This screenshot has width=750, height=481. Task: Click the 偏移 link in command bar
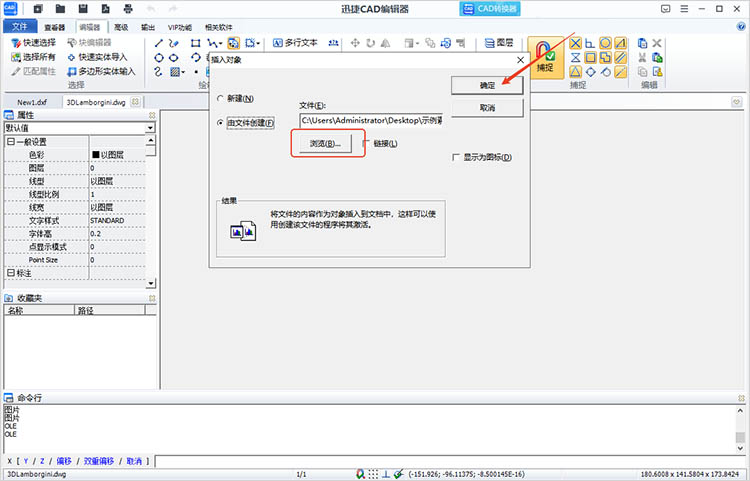click(x=64, y=461)
